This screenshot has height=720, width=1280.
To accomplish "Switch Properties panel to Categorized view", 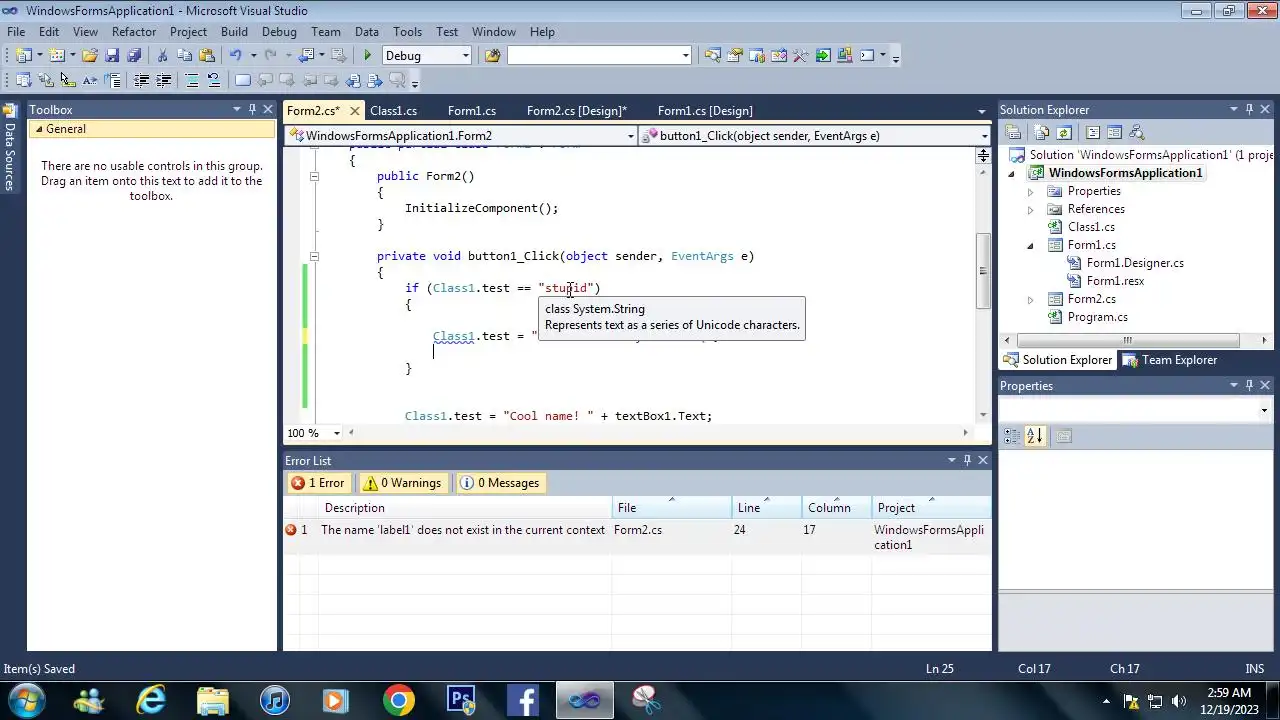I will (1012, 436).
